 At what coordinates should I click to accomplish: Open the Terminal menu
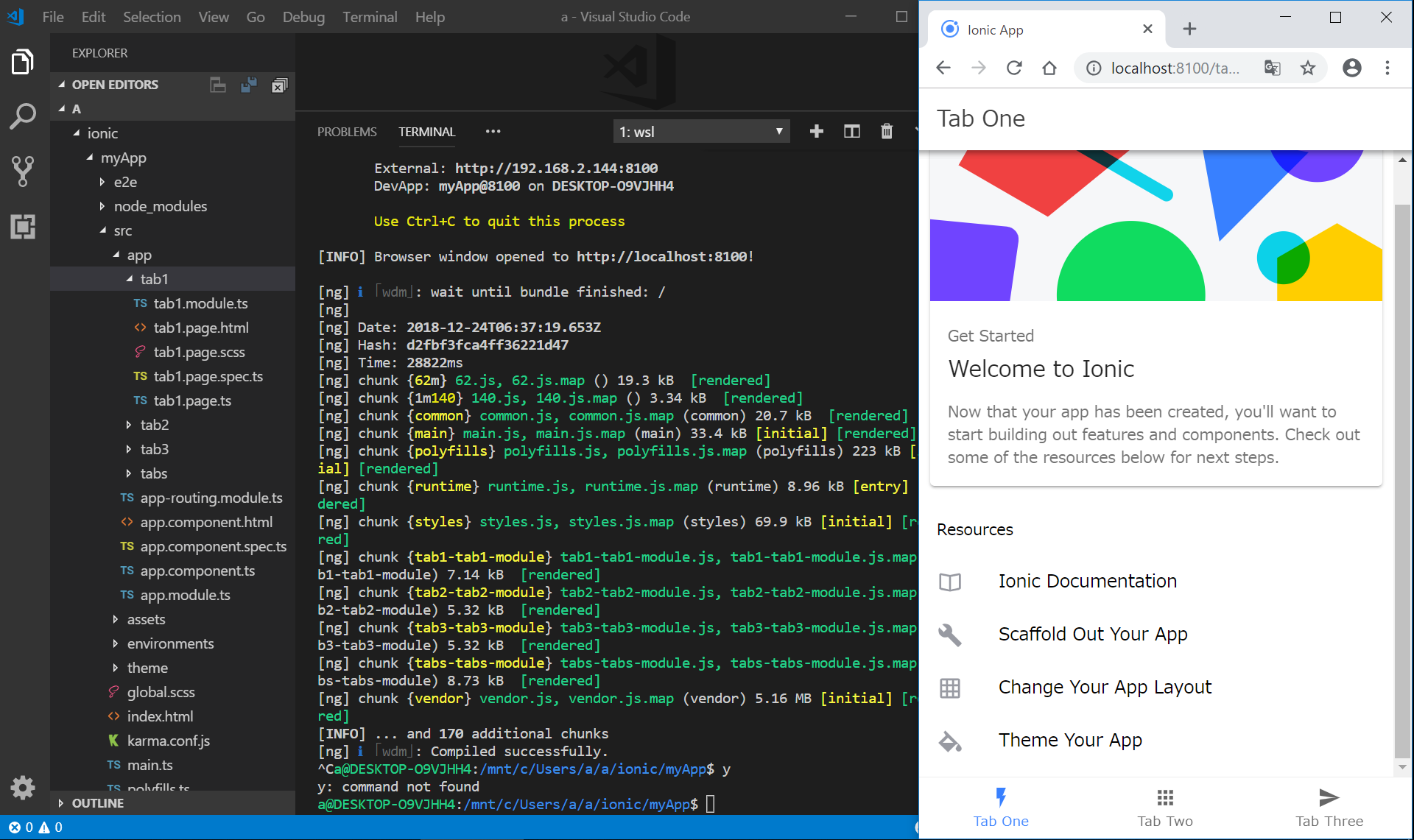[369, 17]
